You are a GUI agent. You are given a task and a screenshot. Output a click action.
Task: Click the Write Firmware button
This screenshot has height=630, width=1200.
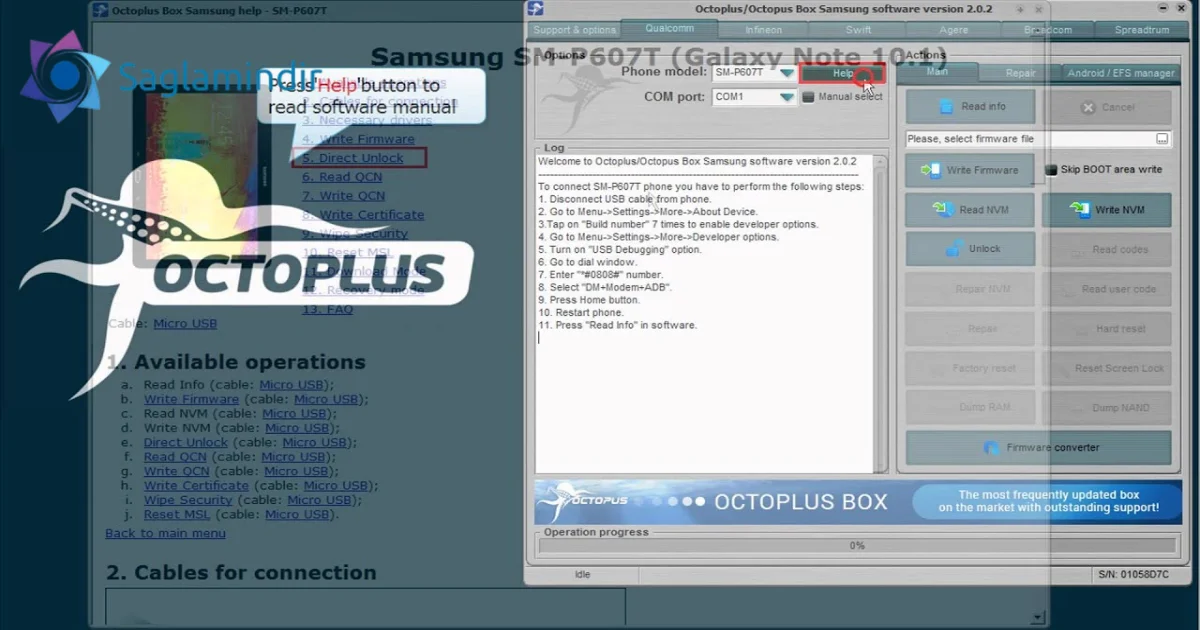(x=972, y=170)
